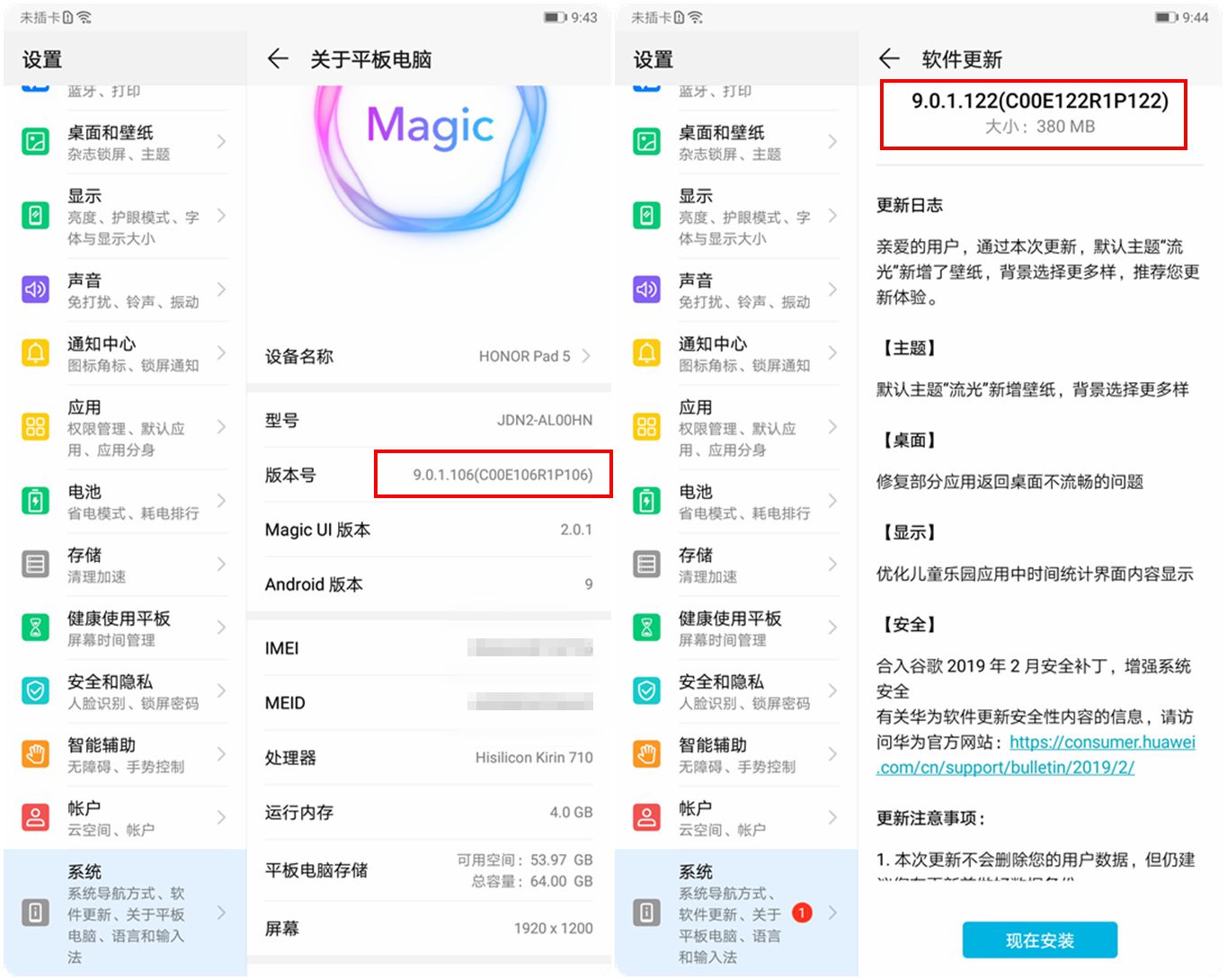
Task: Click the 通知中心 notification bell icon
Action: point(35,352)
